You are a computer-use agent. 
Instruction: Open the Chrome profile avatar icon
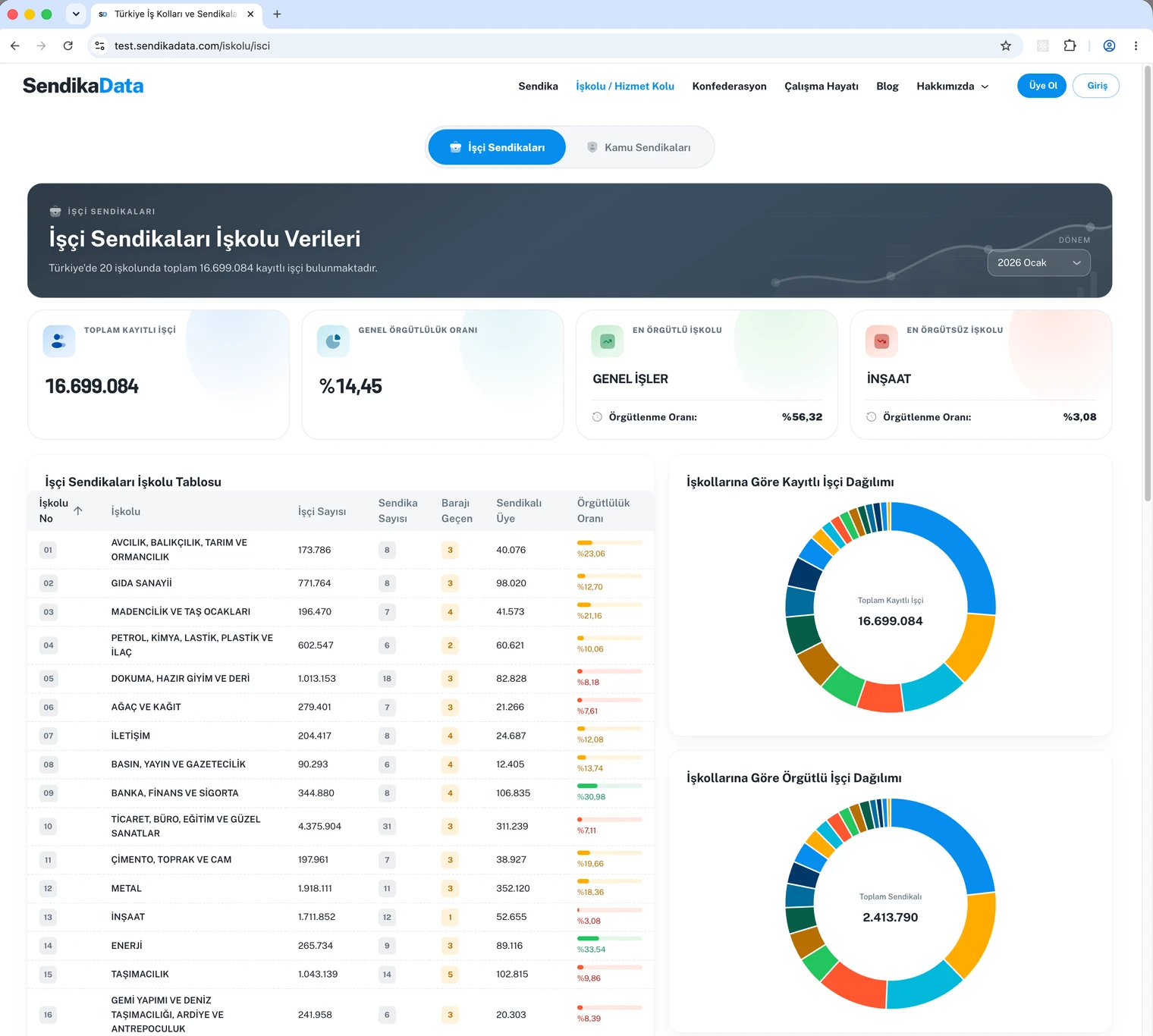[x=1109, y=46]
